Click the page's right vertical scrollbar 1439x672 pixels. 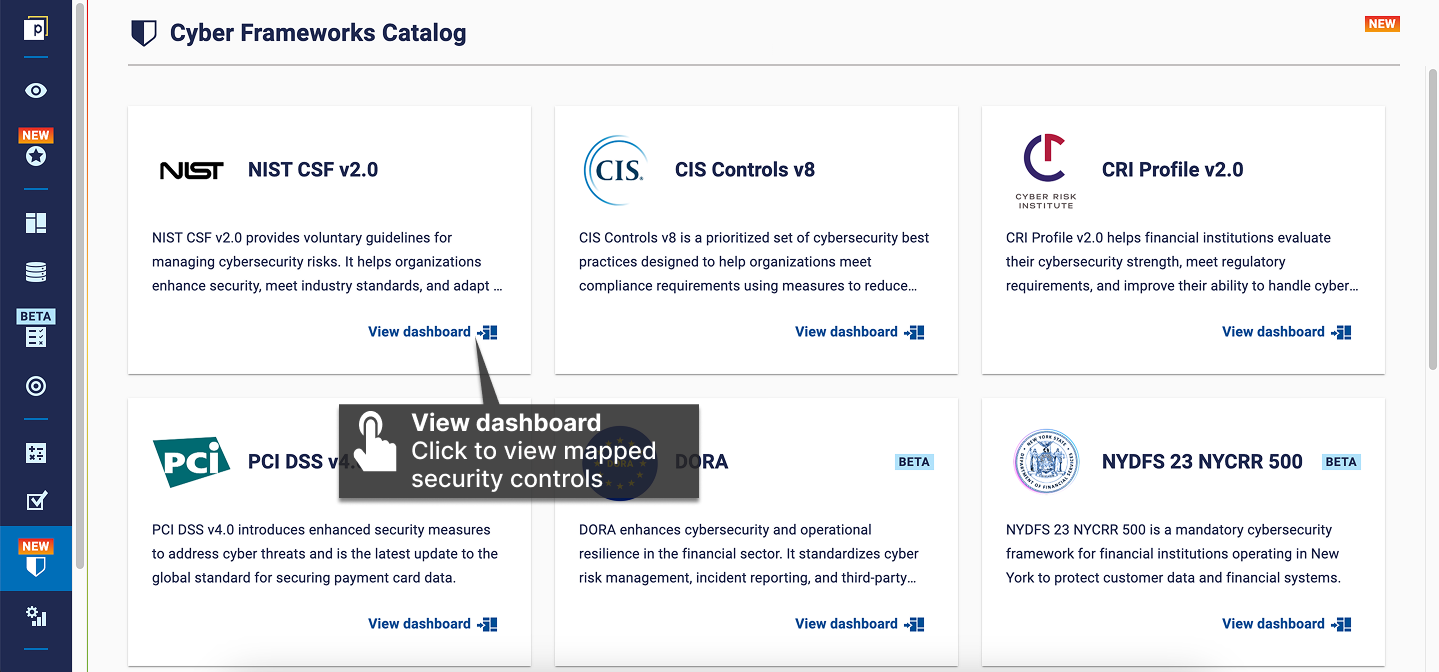(1432, 220)
